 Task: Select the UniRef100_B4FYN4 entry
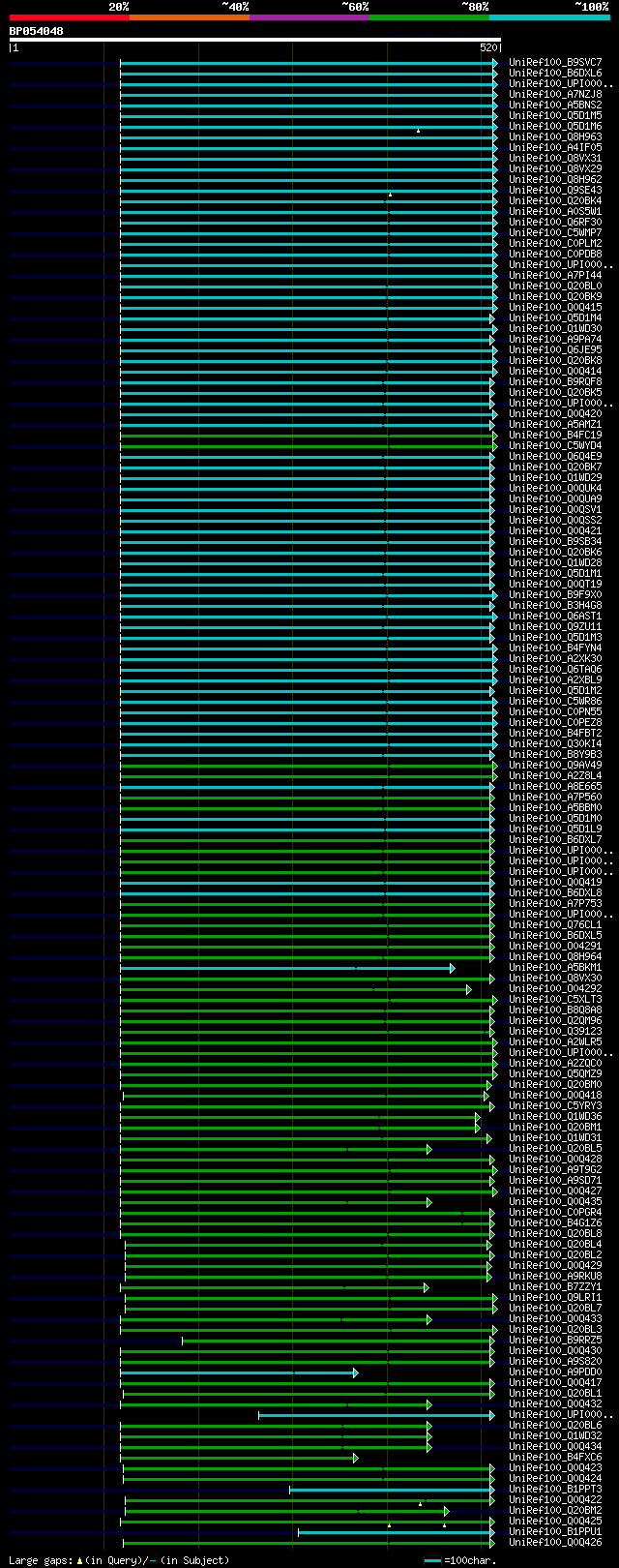point(555,648)
